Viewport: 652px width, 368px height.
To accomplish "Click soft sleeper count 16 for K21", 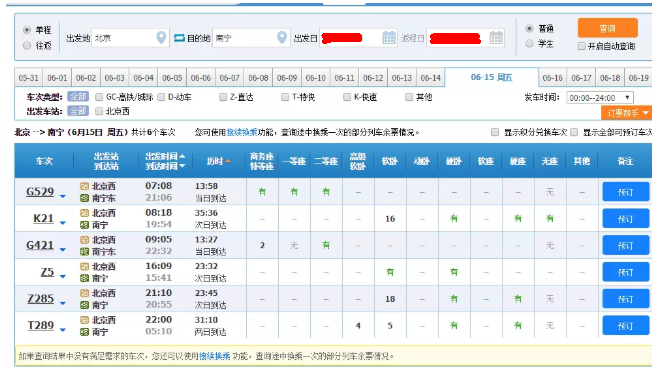I will (390, 219).
